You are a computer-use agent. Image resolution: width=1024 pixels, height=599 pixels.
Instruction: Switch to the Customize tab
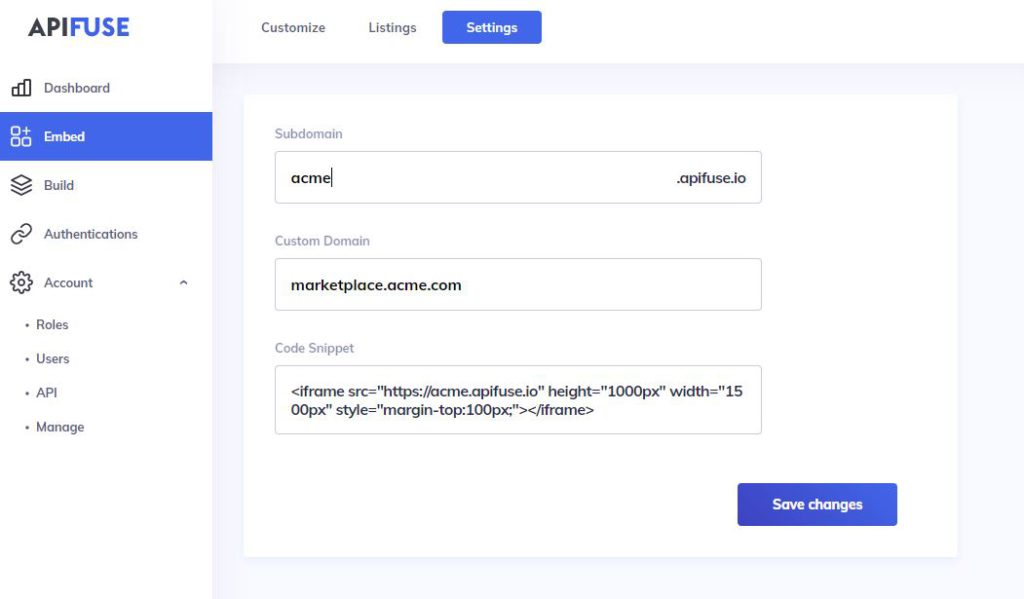292,27
